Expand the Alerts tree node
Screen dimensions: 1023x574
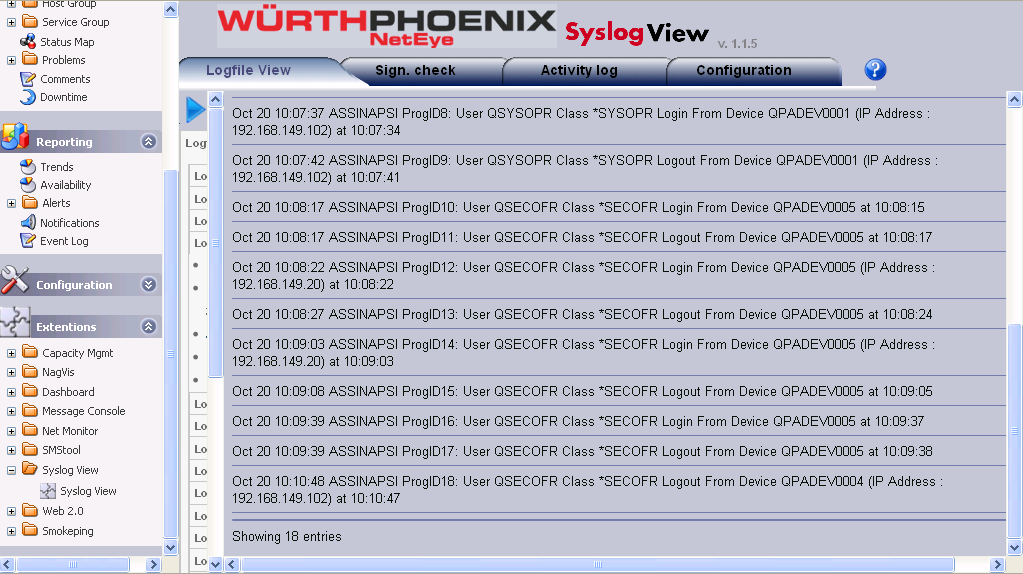(x=11, y=204)
